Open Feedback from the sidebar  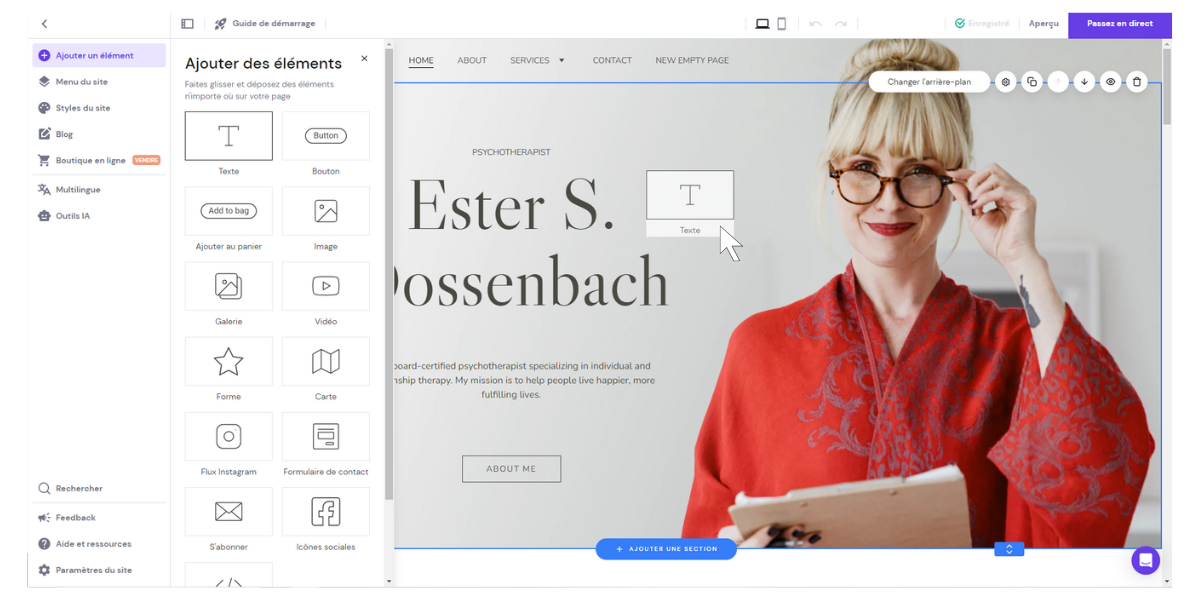[99, 518]
